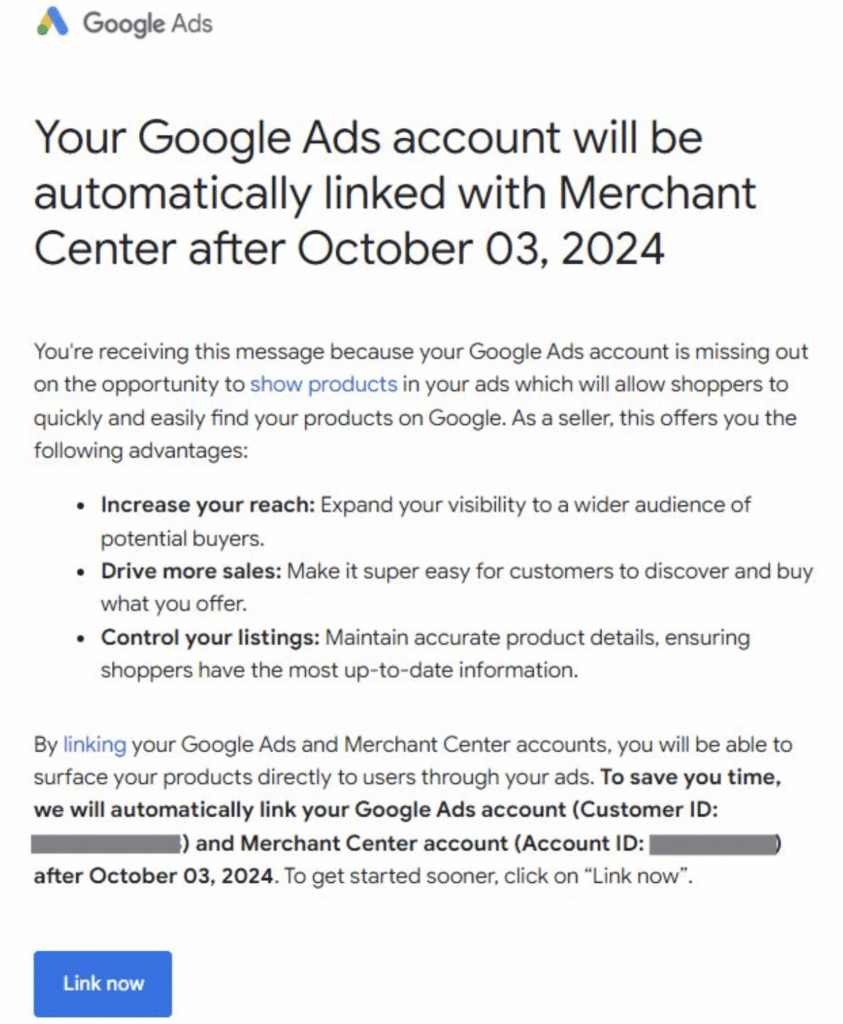
Task: Click "October 03, 2024" in the headline
Action: 481,249
